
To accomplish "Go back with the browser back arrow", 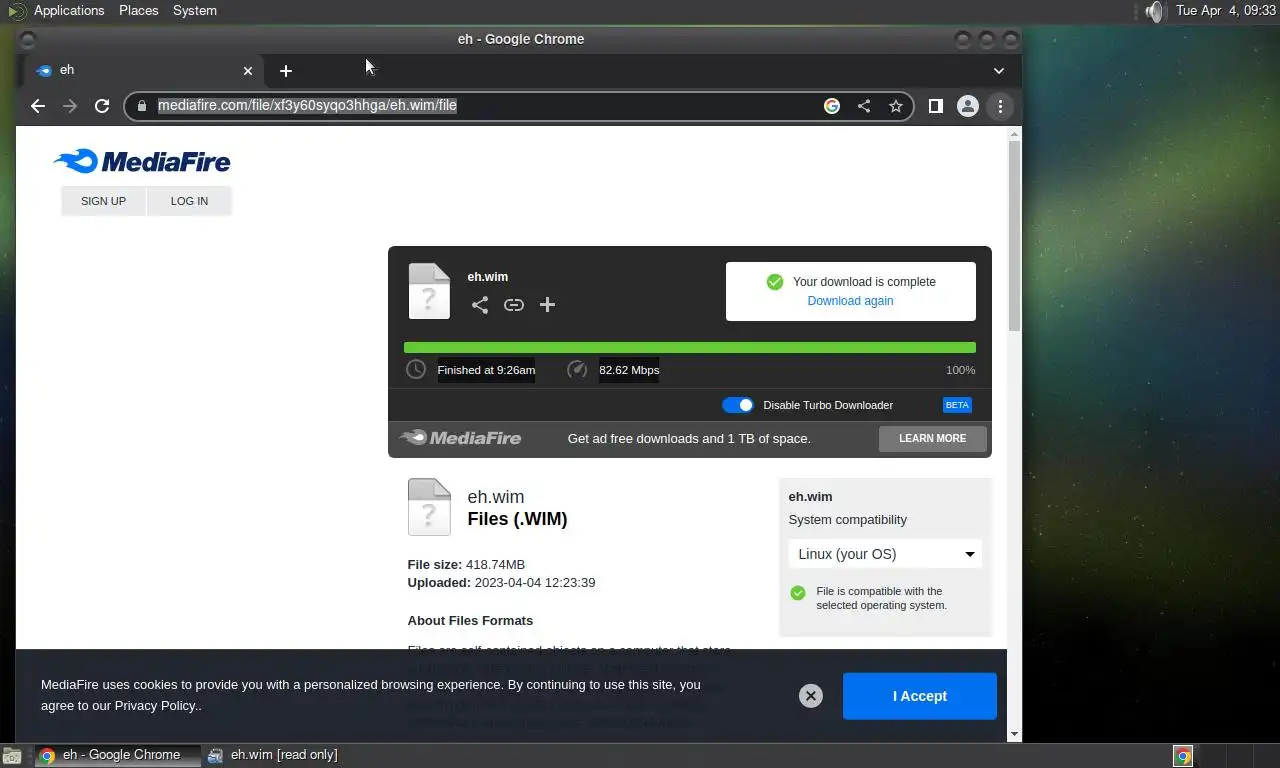I will 38,106.
